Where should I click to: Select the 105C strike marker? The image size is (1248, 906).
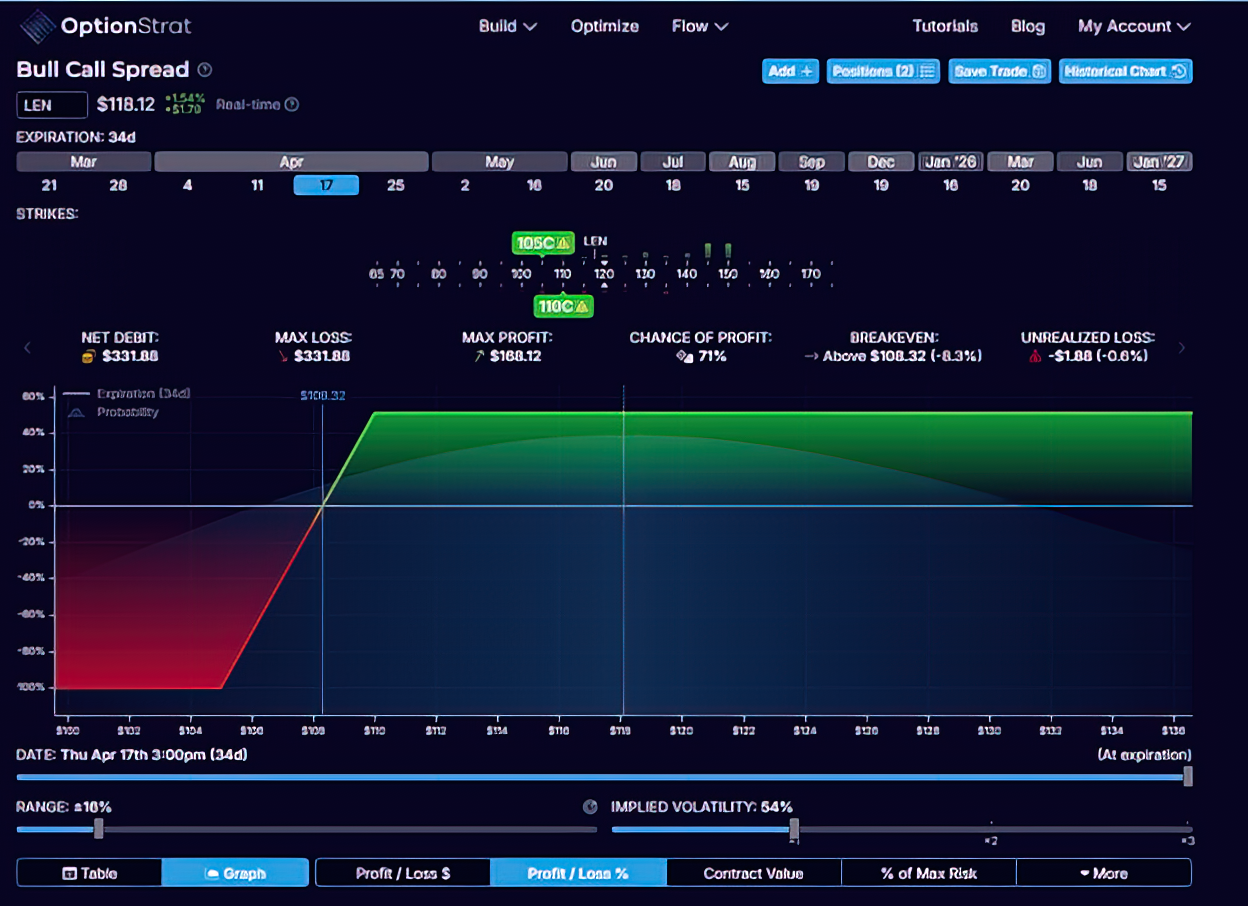[x=543, y=242]
